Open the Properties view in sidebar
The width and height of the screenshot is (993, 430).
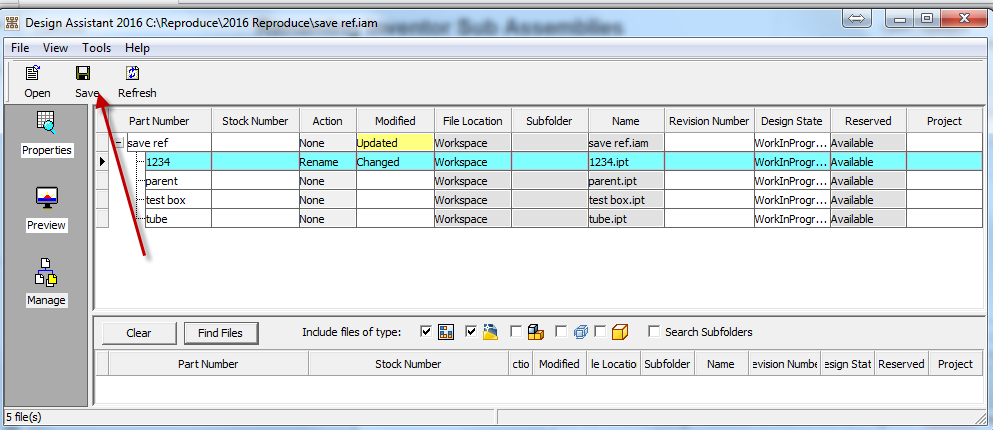(x=46, y=134)
